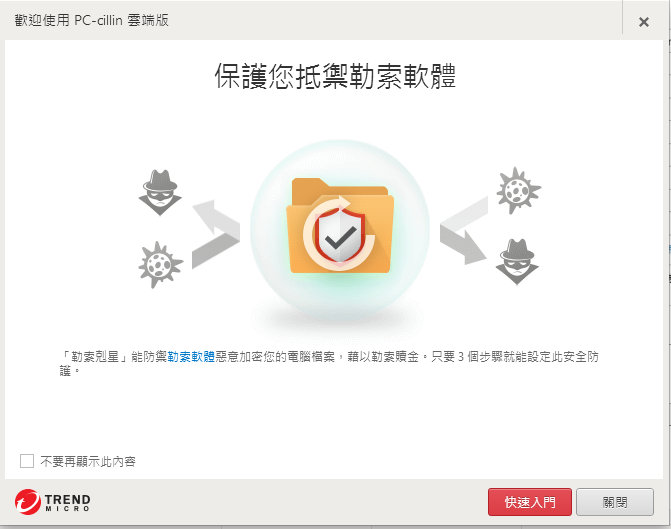Click the top-left hacker figure icon
Screen dimensions: 671x529
coord(160,193)
